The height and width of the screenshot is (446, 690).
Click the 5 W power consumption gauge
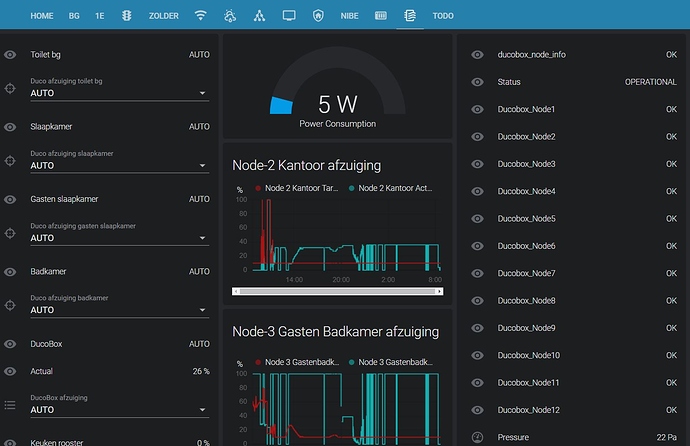(x=337, y=103)
